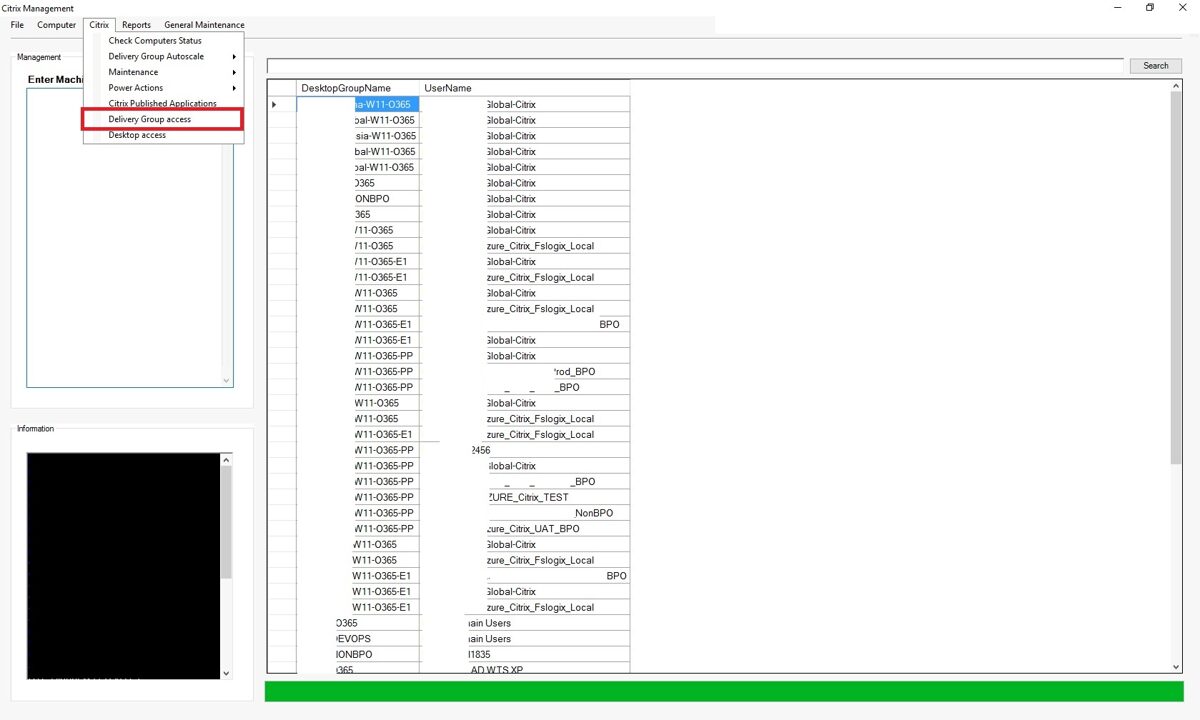This screenshot has width=1200, height=720.
Task: Restore down the Citrix Management window
Action: click(x=1150, y=8)
